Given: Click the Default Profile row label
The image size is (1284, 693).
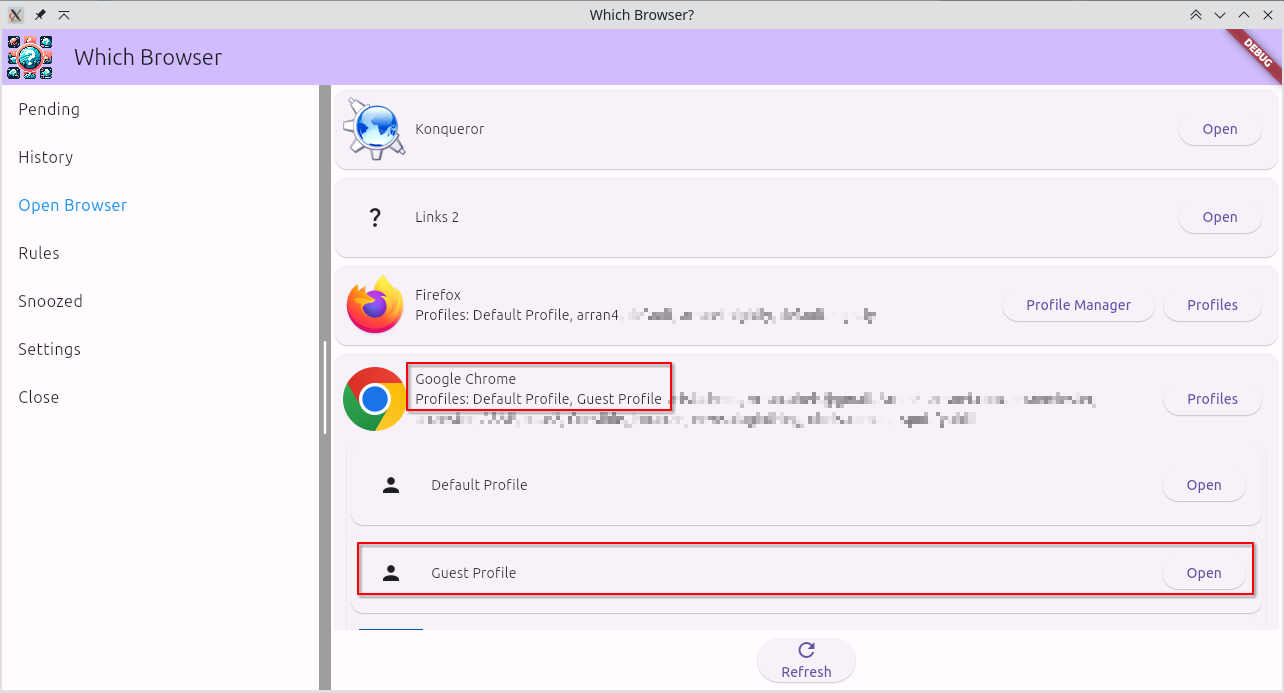Looking at the screenshot, I should 479,485.
